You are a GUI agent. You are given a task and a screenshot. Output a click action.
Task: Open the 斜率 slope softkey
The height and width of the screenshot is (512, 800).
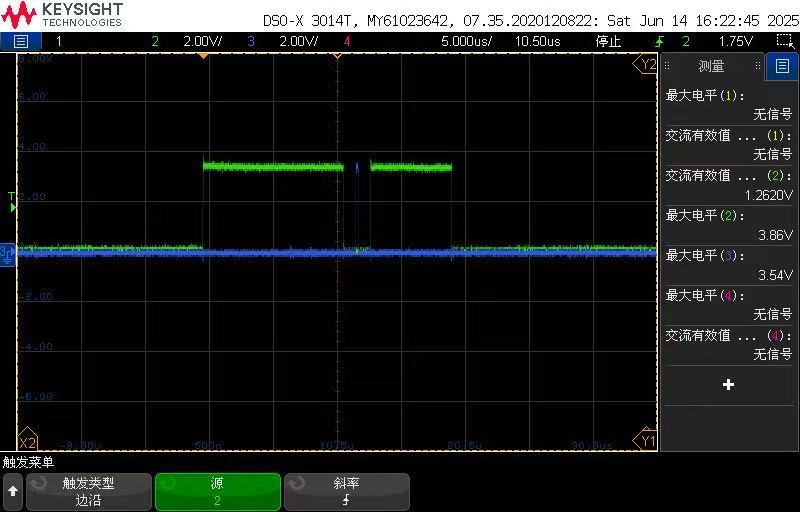click(347, 492)
